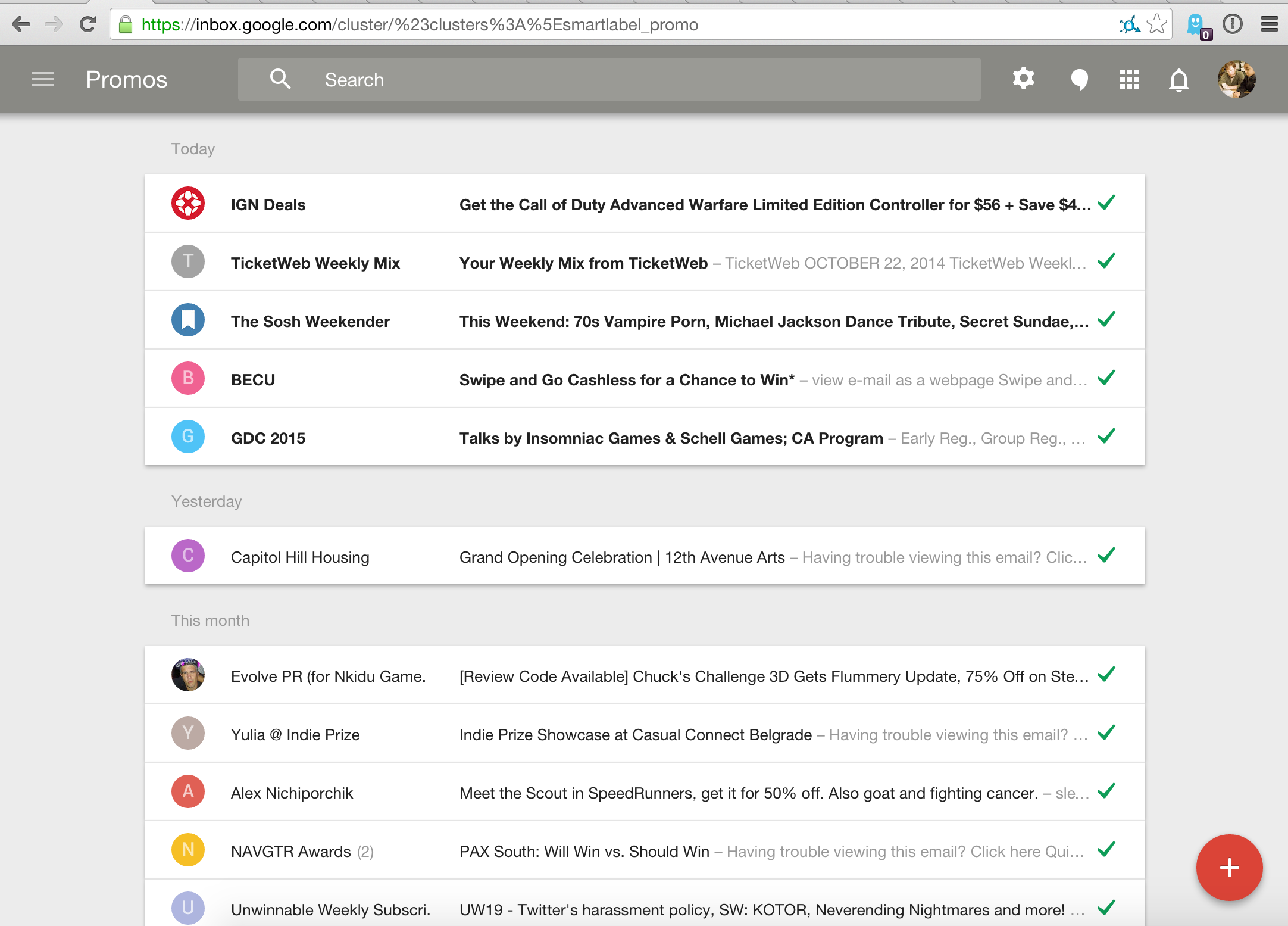Click the notifications bell icon
Viewport: 1288px width, 926px height.
1179,79
